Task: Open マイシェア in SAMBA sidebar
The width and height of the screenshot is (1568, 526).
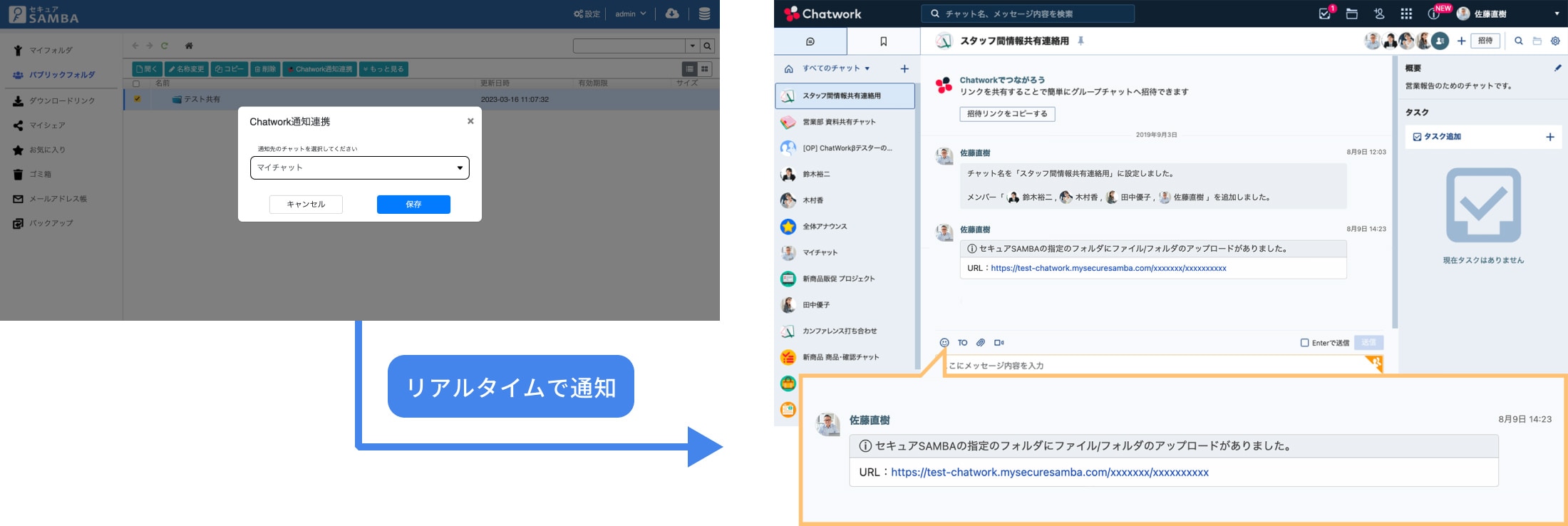Action: click(39, 125)
